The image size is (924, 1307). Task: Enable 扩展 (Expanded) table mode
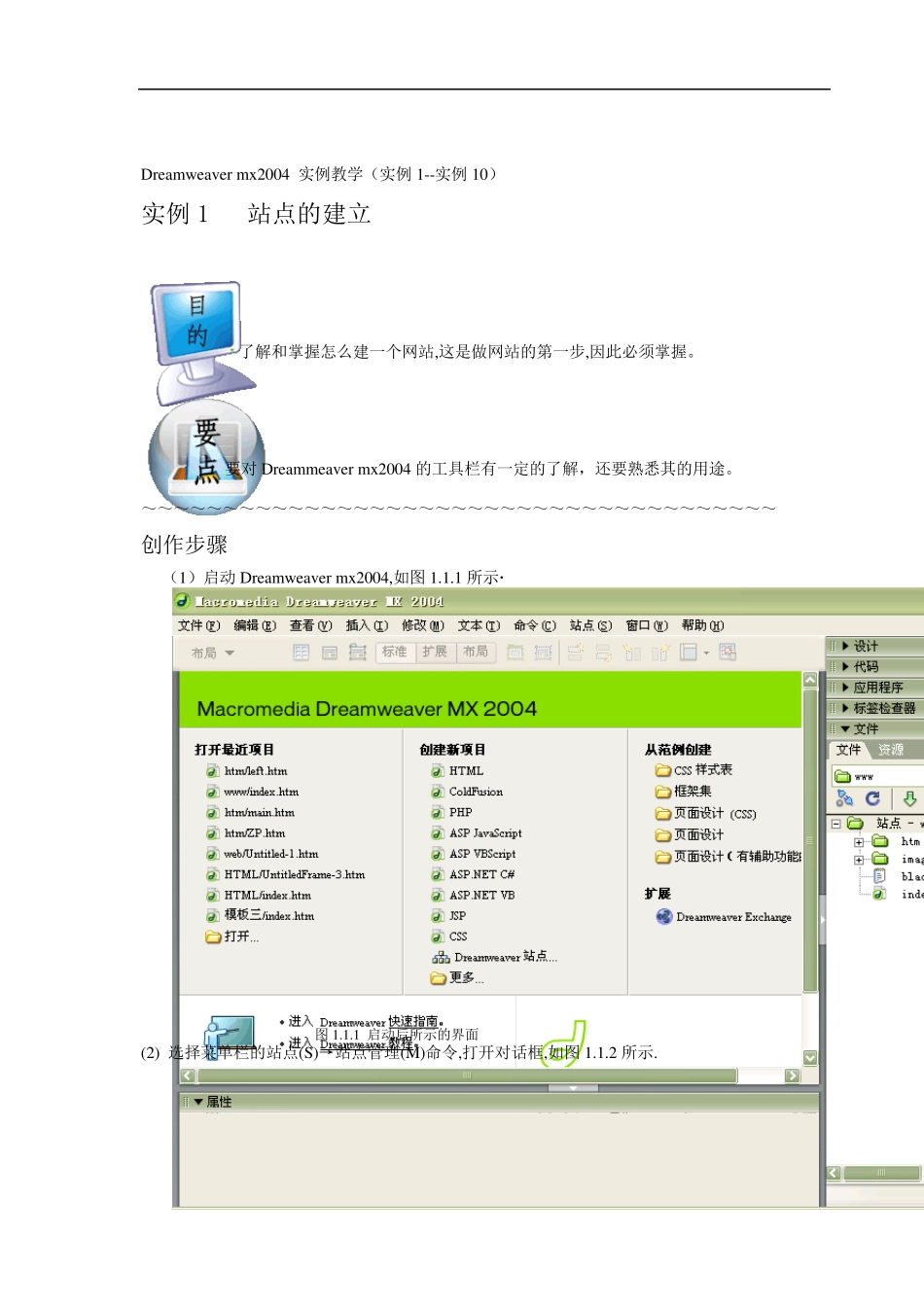click(435, 652)
